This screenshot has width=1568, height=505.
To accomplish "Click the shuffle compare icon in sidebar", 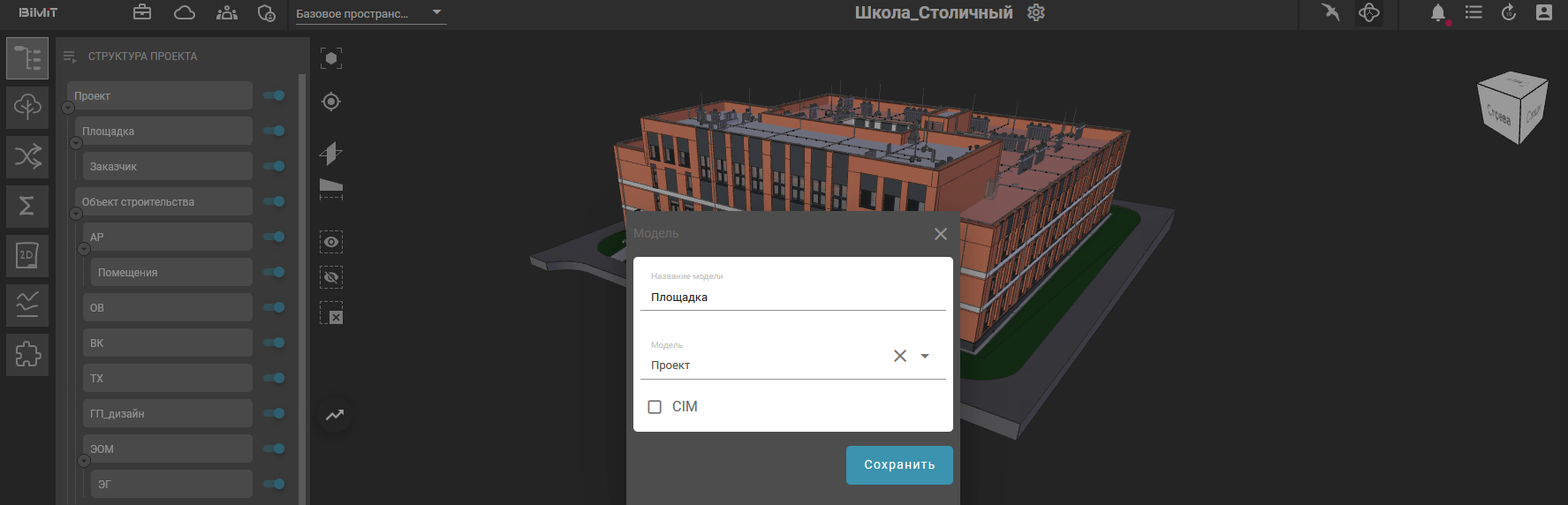I will (27, 157).
